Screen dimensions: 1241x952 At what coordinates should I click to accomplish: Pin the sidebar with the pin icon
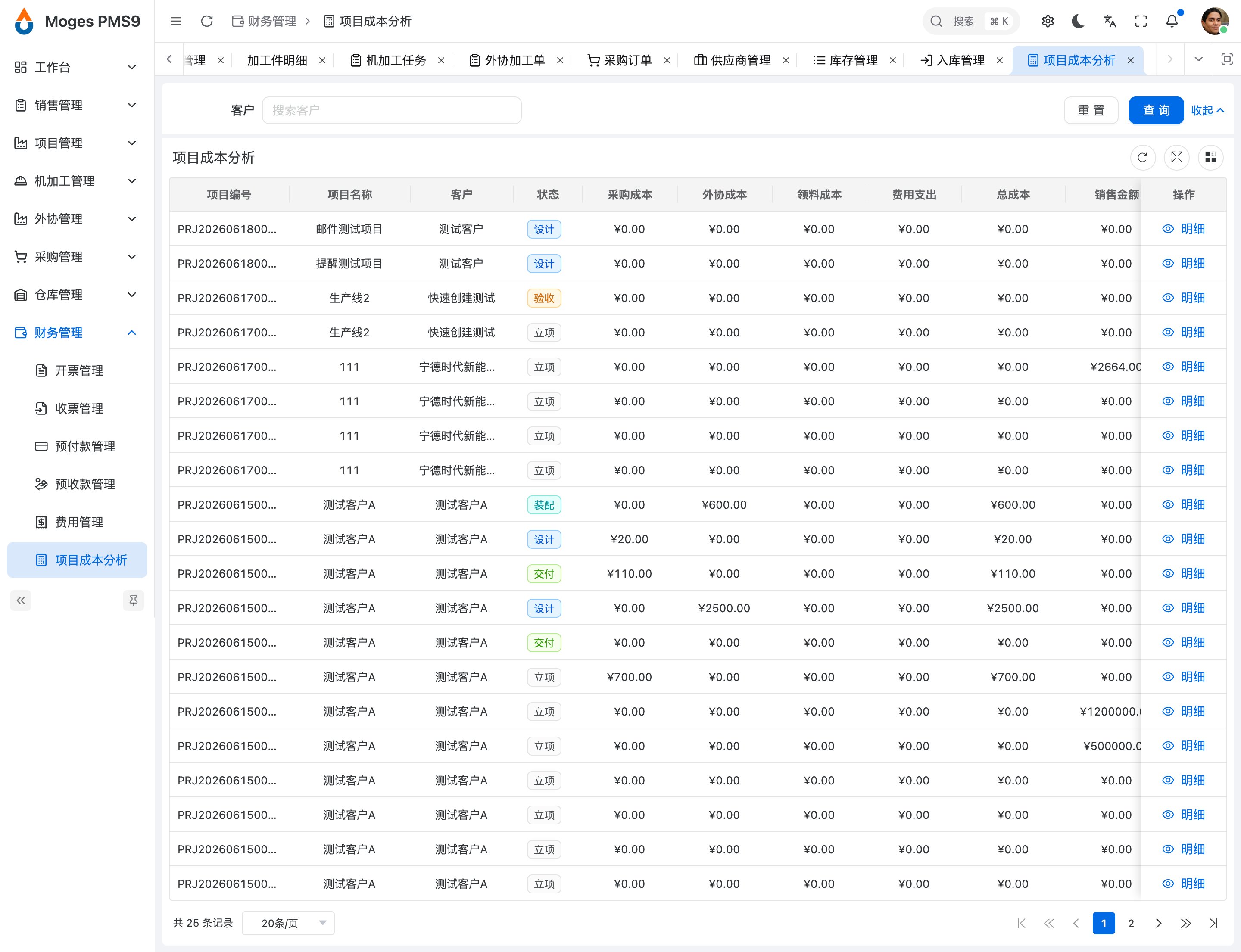point(133,600)
